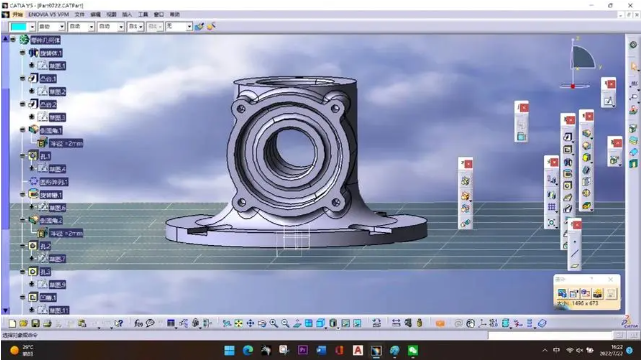Open the ENOVIA V5 VPM menu
This screenshot has width=641, height=361.
[x=49, y=14]
